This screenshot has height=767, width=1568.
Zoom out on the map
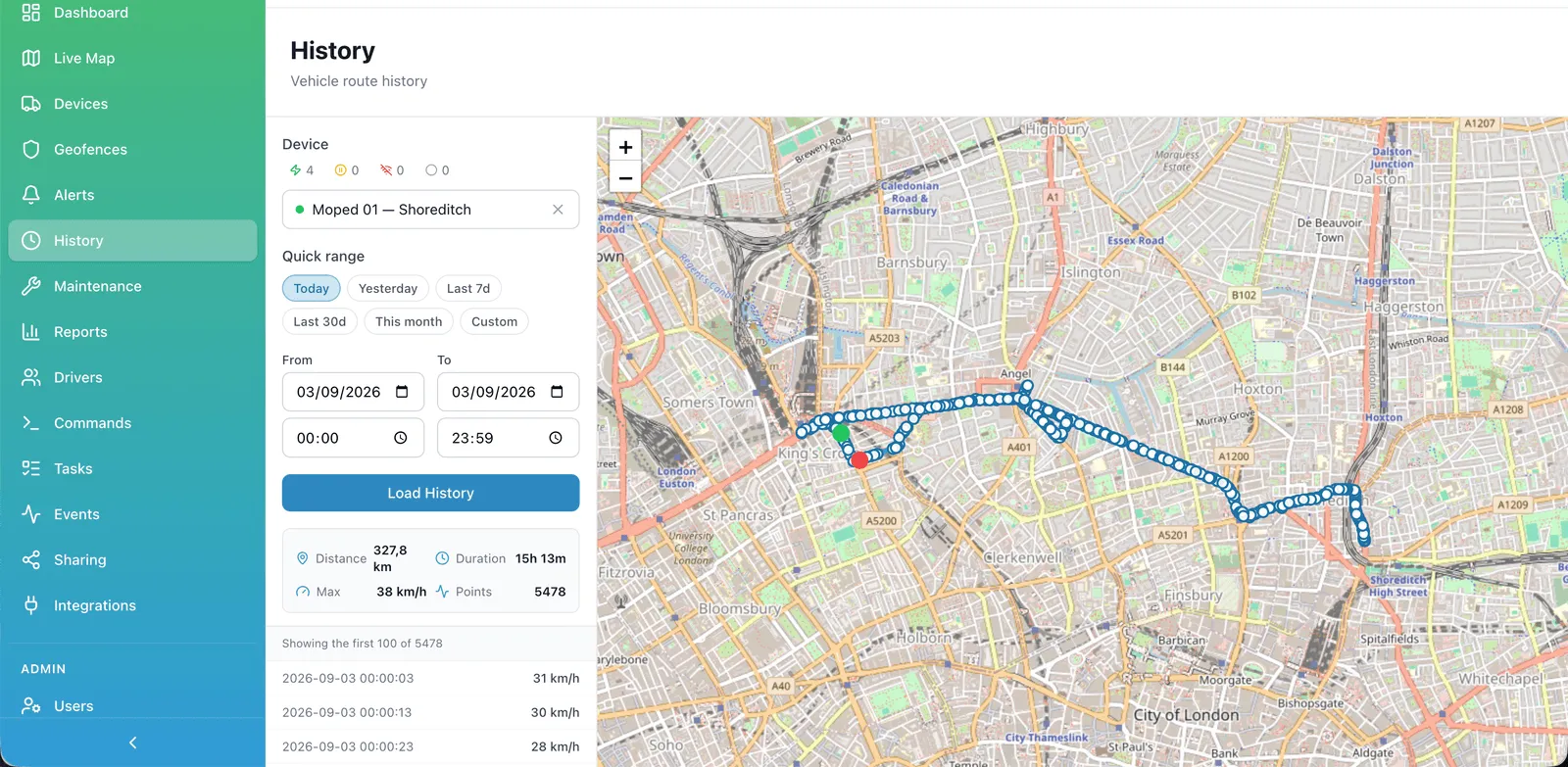(625, 177)
